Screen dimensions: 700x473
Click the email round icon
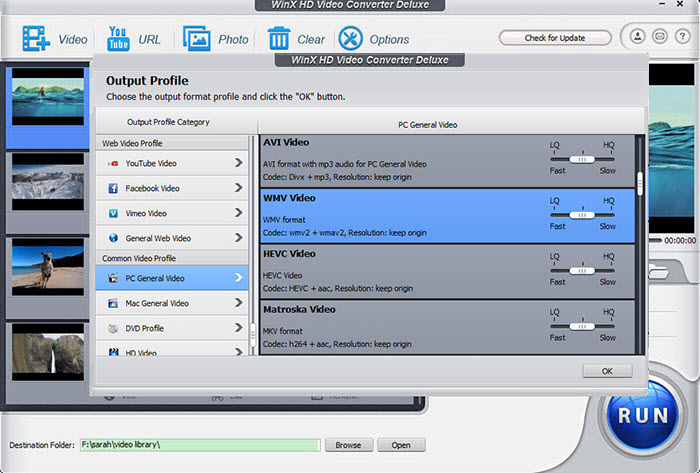pos(660,36)
